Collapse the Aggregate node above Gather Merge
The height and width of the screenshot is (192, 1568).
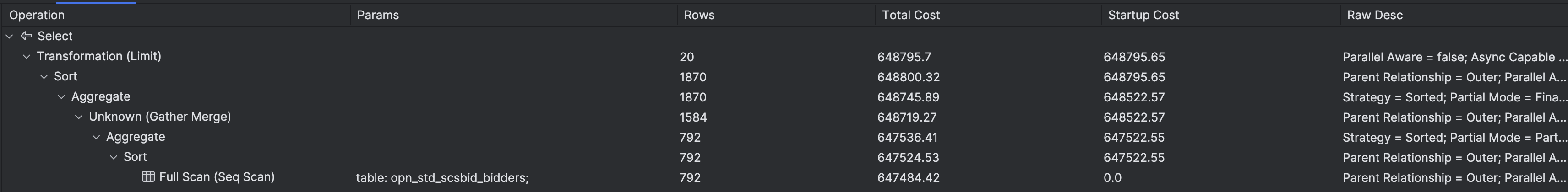click(x=61, y=96)
